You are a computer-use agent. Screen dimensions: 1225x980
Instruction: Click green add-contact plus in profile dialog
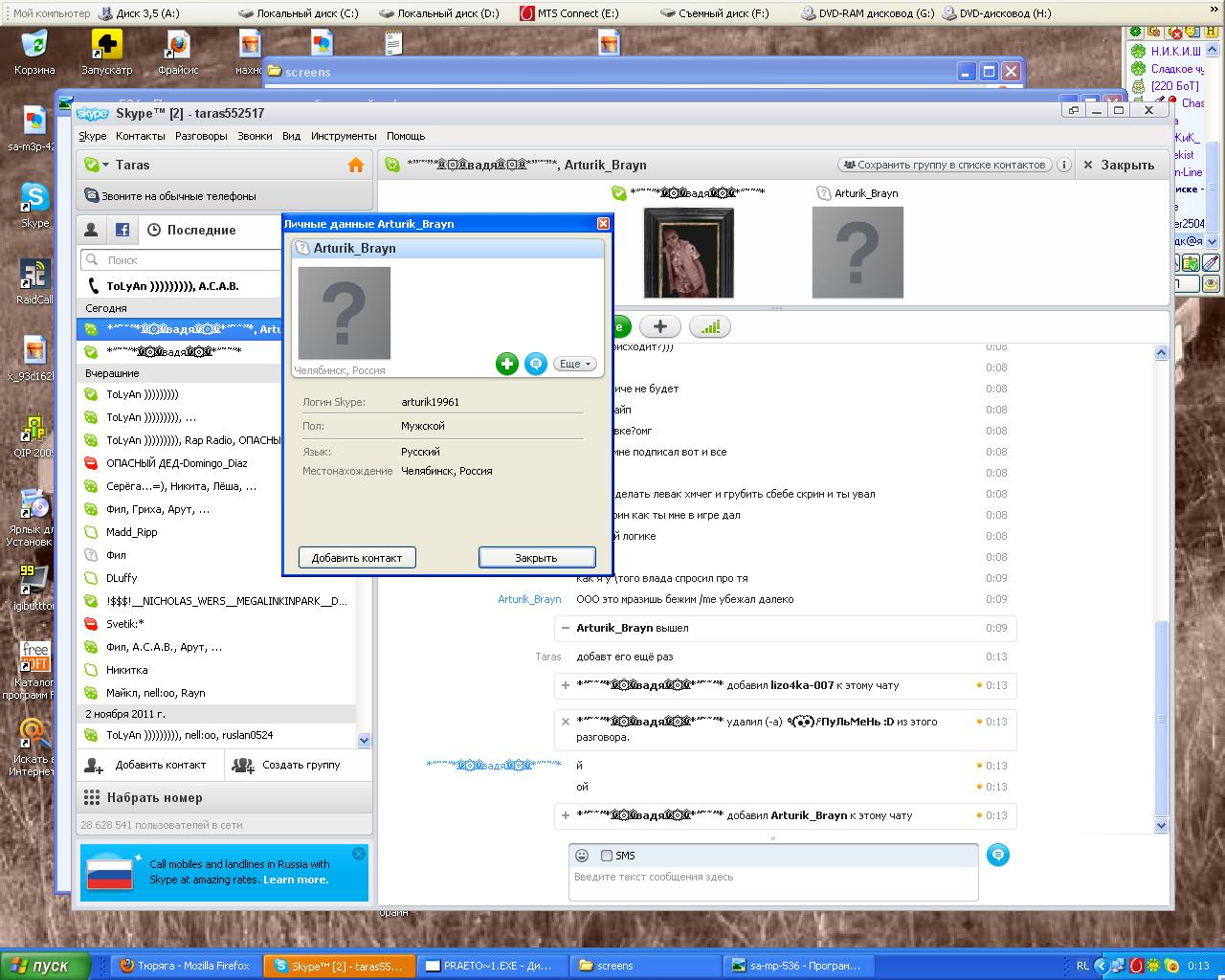(x=507, y=364)
